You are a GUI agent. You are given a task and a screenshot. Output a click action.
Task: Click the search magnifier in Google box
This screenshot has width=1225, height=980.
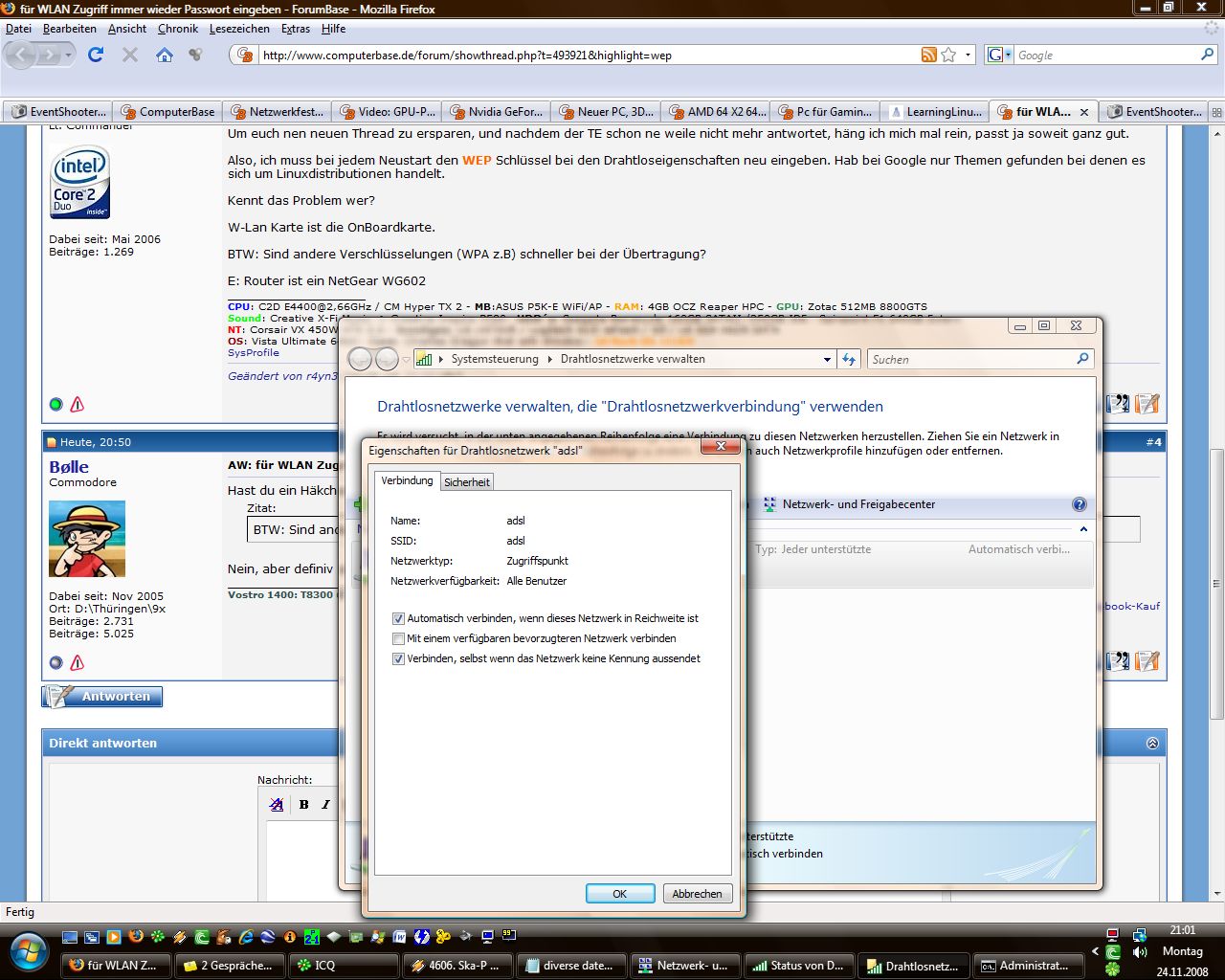coord(1207,55)
